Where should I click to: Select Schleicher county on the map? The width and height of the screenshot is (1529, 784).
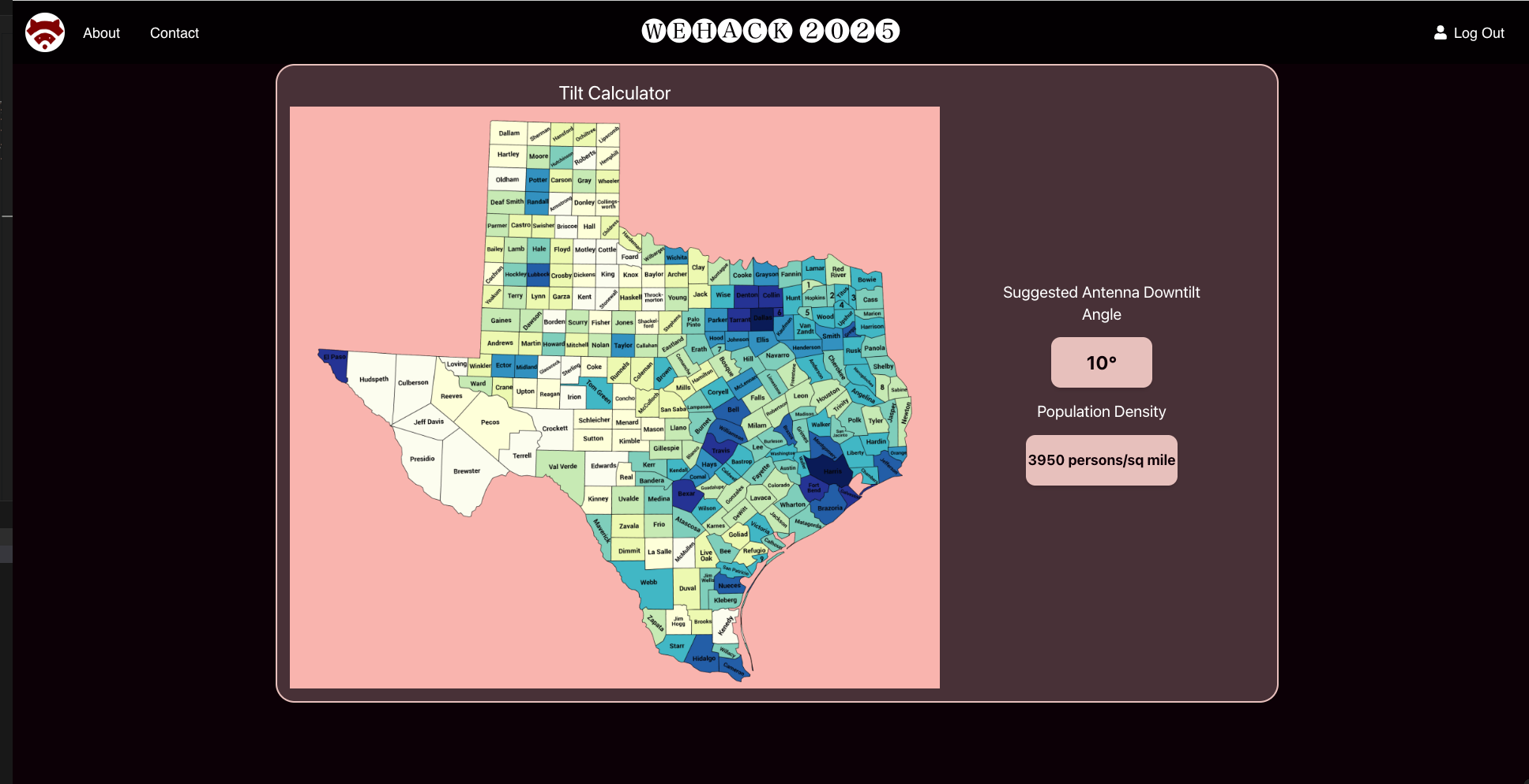(594, 420)
